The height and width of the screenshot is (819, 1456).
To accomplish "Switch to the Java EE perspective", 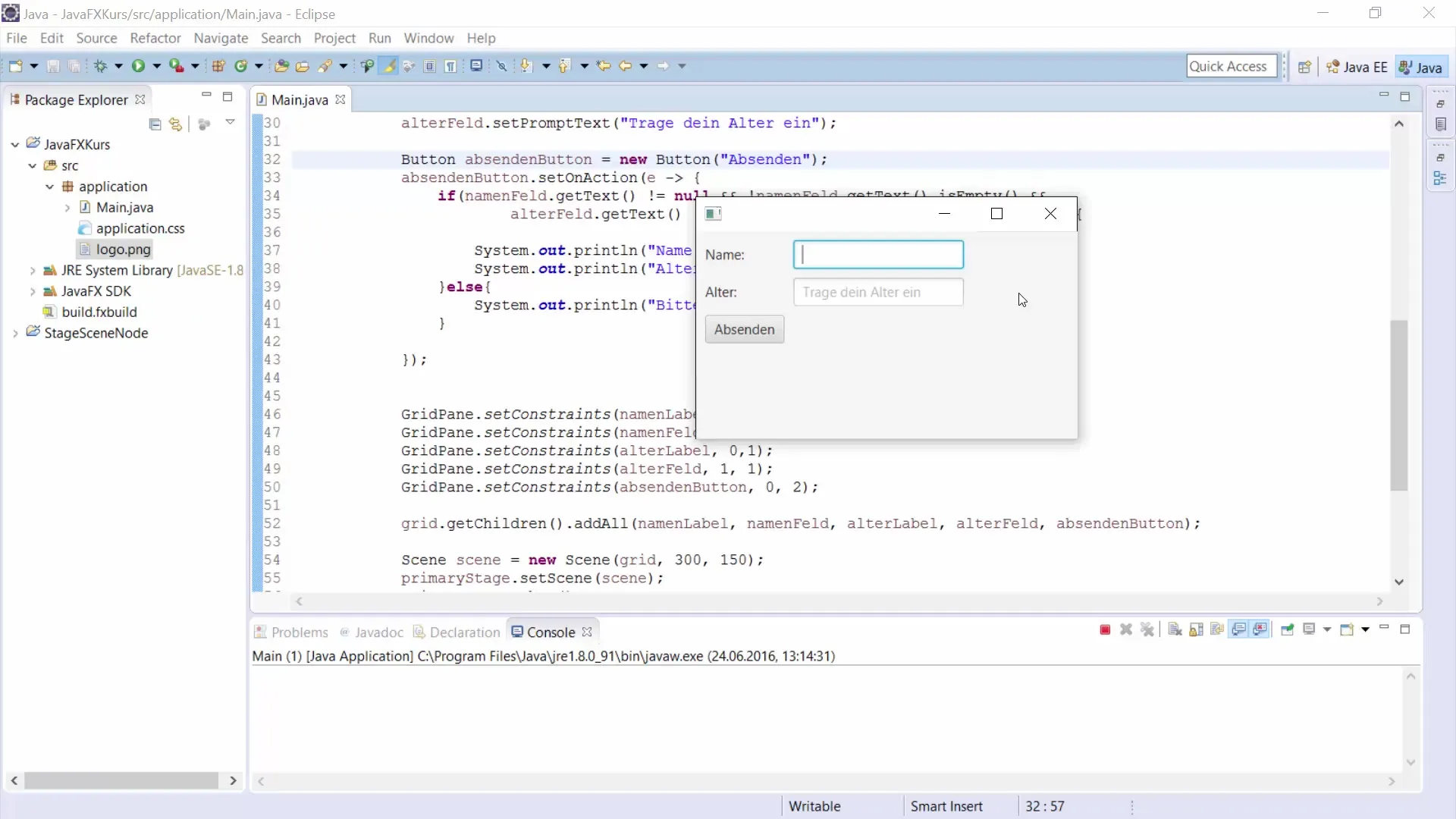I will pyautogui.click(x=1357, y=67).
